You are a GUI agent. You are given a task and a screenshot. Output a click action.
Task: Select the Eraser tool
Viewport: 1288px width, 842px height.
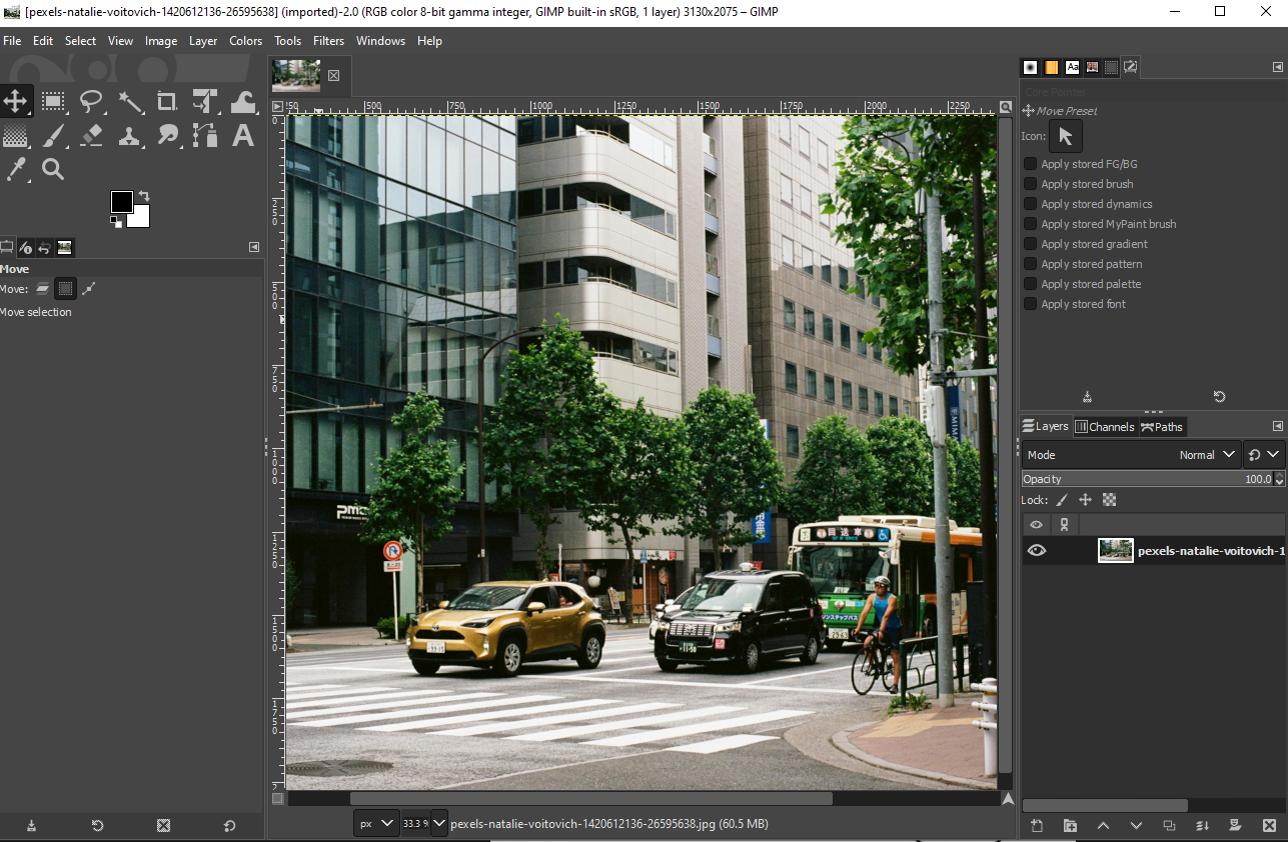[x=91, y=136]
